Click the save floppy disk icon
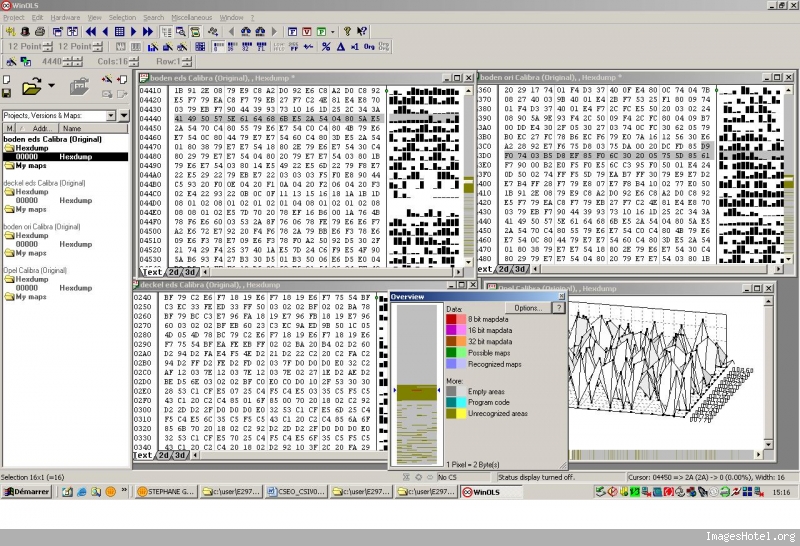This screenshot has height=546, width=800. [7, 93]
